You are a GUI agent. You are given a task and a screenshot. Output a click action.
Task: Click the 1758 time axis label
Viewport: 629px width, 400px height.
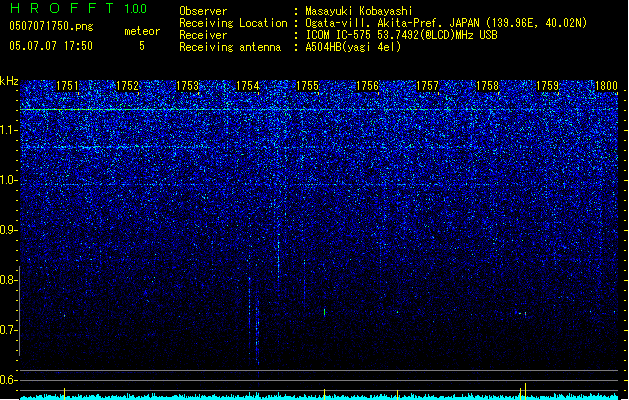point(487,86)
